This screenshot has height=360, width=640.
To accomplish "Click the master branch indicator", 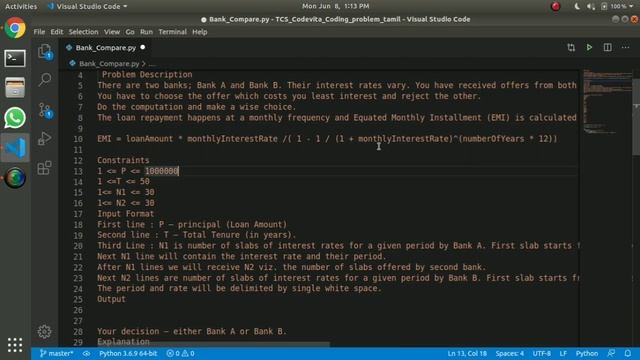I will [x=56, y=353].
